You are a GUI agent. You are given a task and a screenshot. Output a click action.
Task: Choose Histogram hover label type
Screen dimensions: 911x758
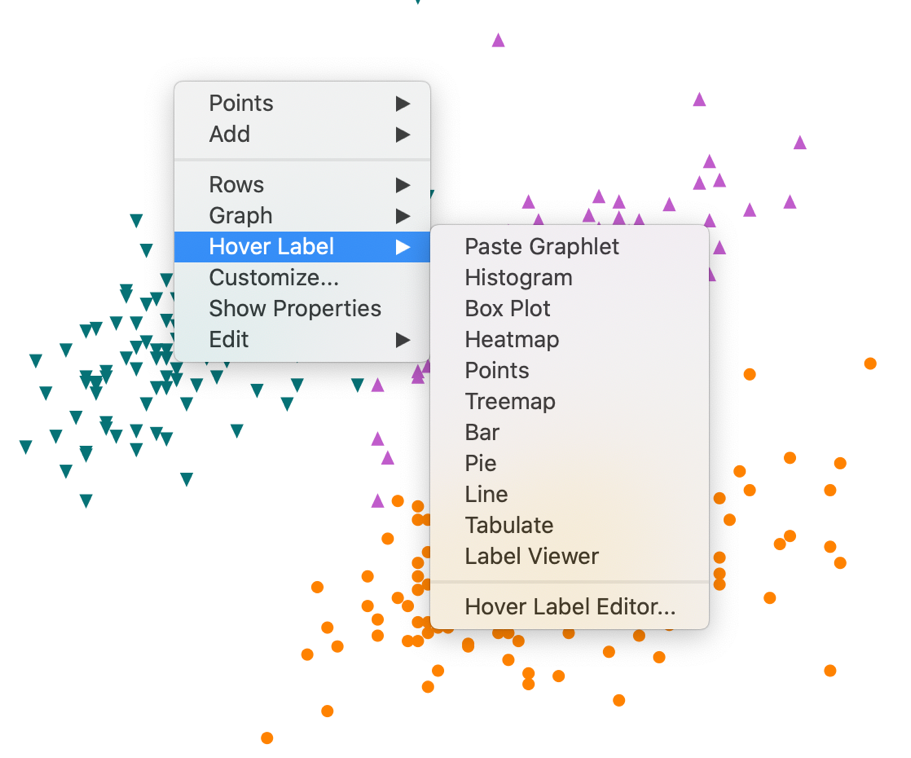click(519, 278)
